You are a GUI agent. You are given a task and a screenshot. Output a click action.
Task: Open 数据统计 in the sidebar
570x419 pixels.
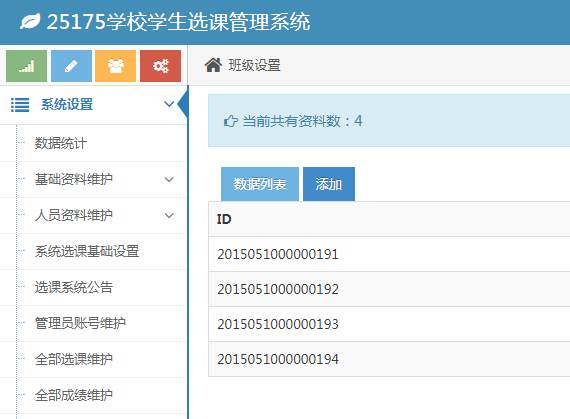(60, 143)
